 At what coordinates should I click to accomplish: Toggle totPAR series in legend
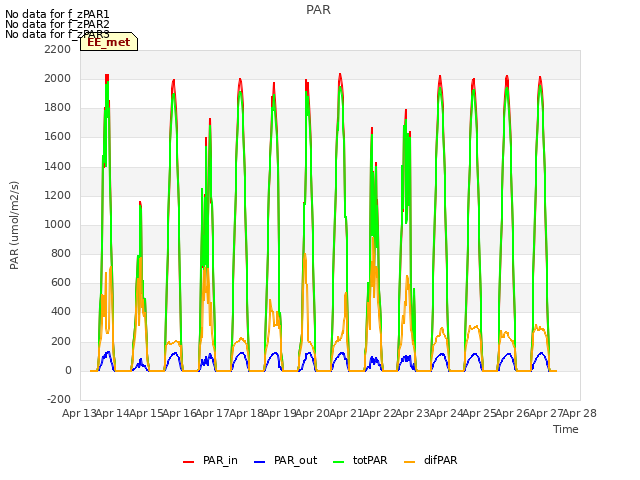360,460
